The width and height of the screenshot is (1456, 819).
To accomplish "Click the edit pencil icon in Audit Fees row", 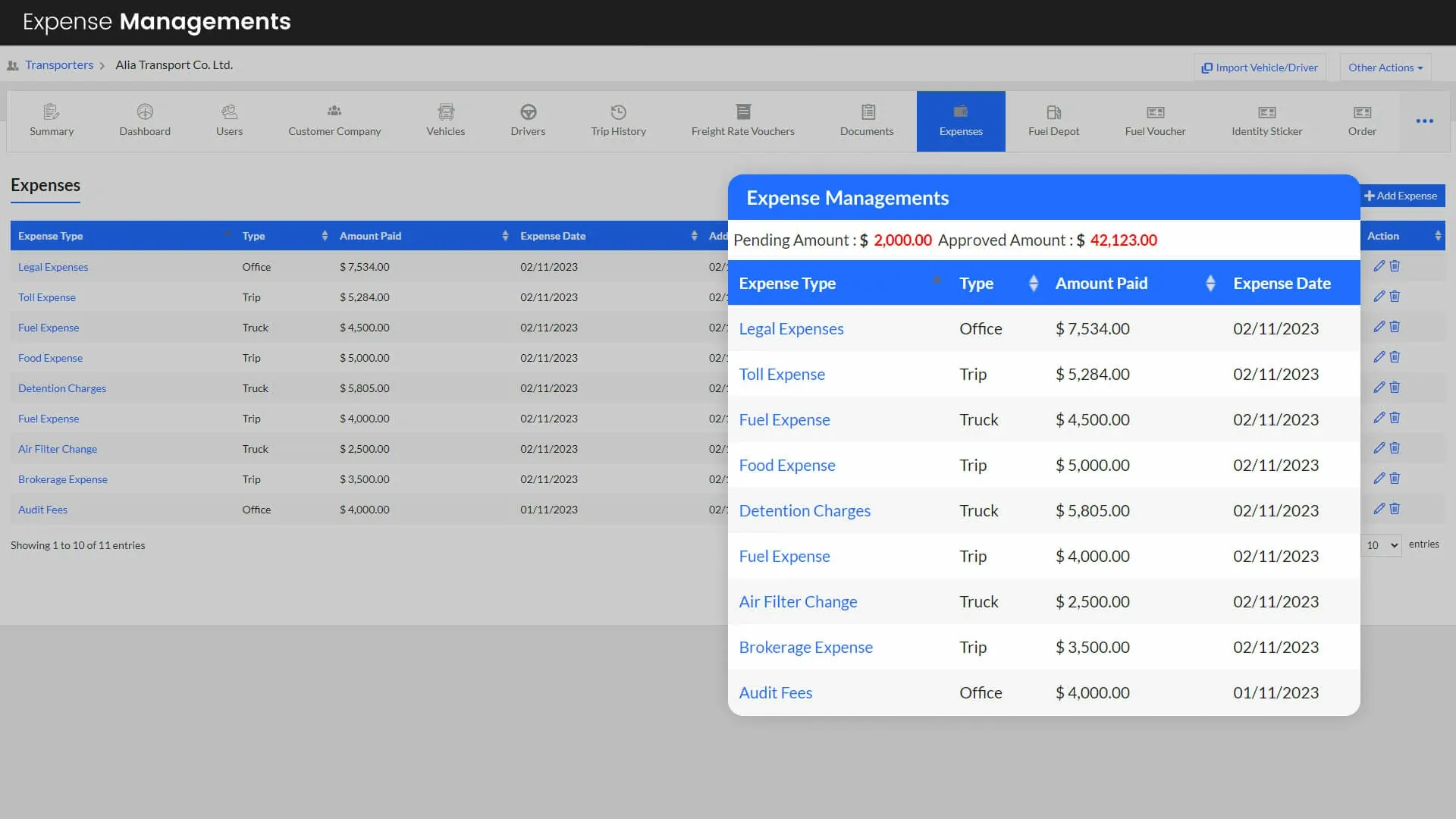I will 1379,509.
